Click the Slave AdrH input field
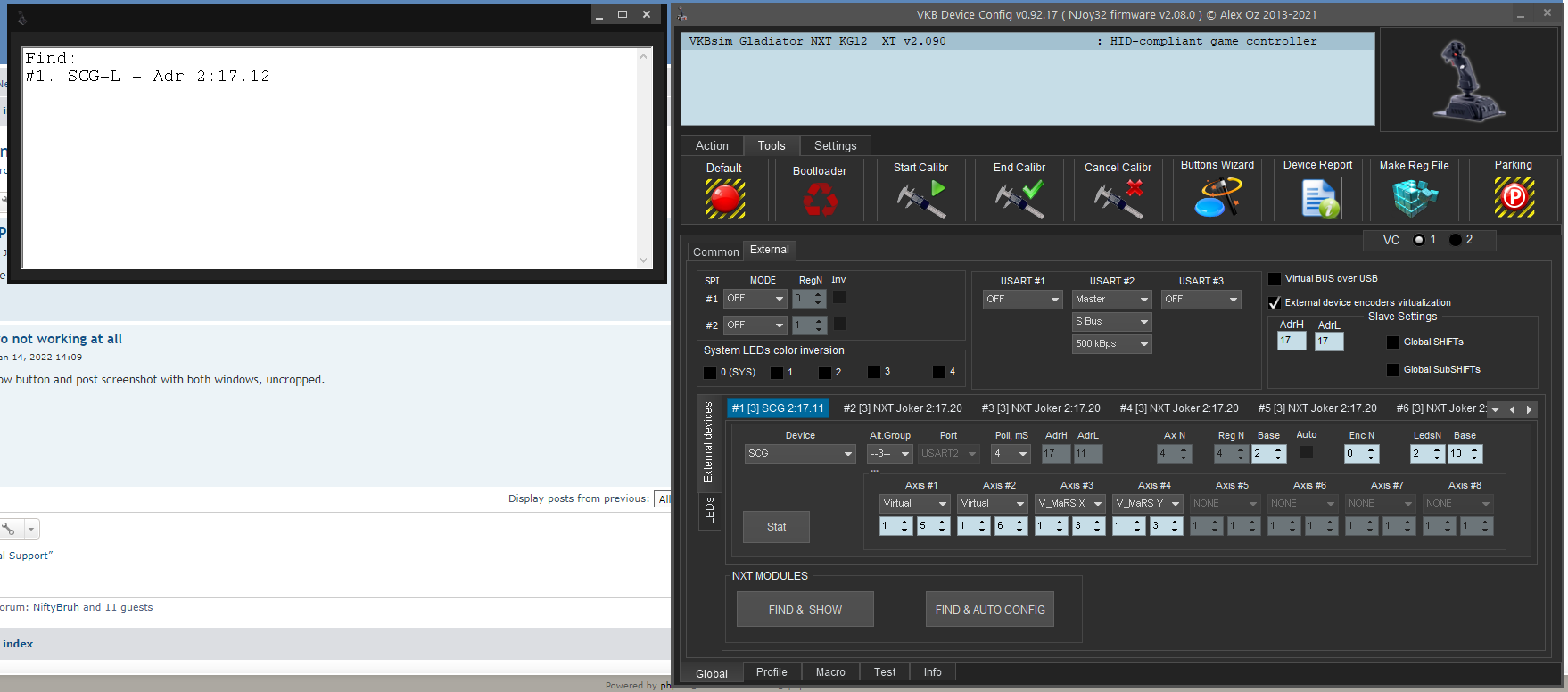 pyautogui.click(x=1291, y=341)
